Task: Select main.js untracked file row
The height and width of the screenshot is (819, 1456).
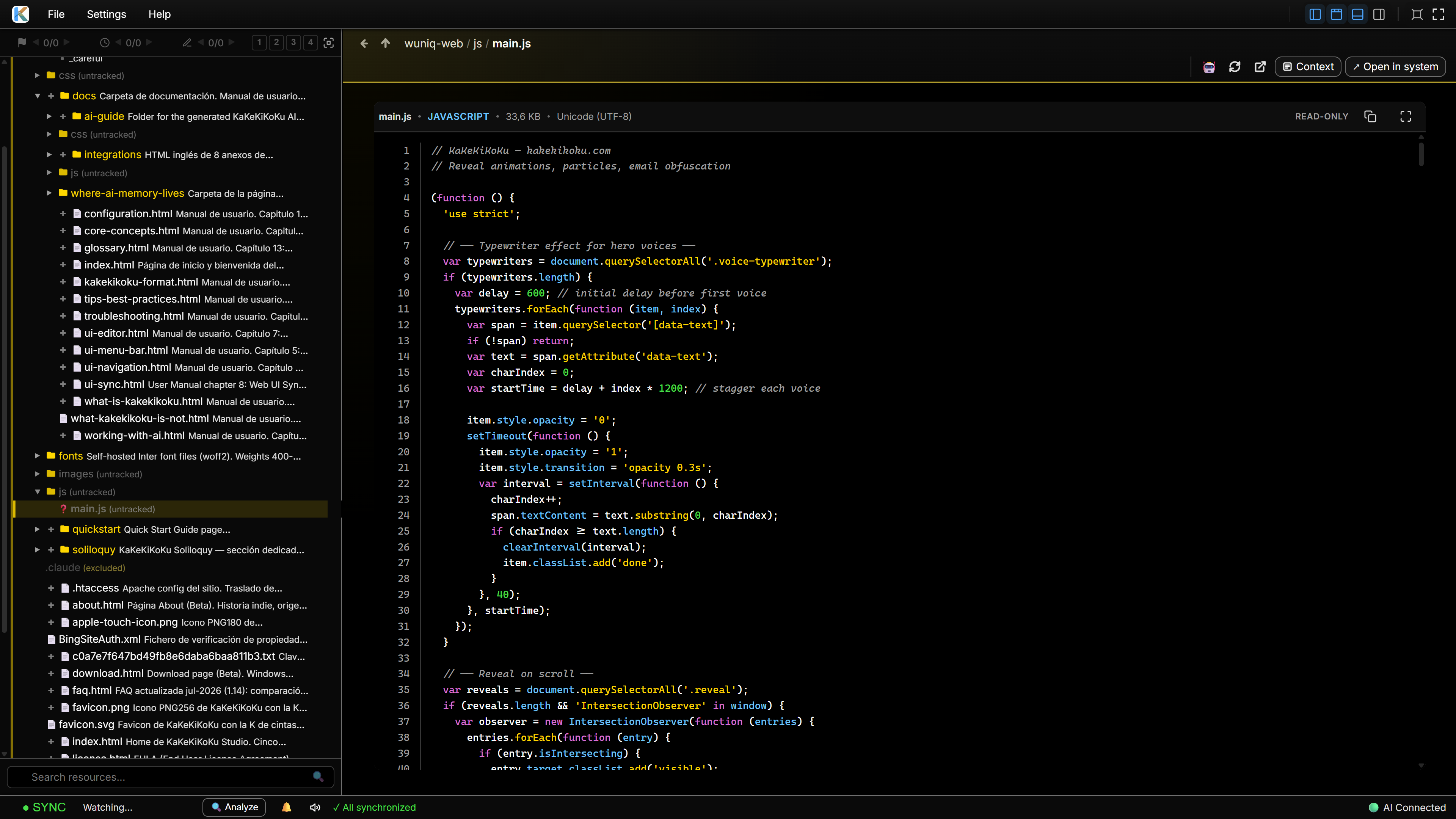Action: [171, 509]
